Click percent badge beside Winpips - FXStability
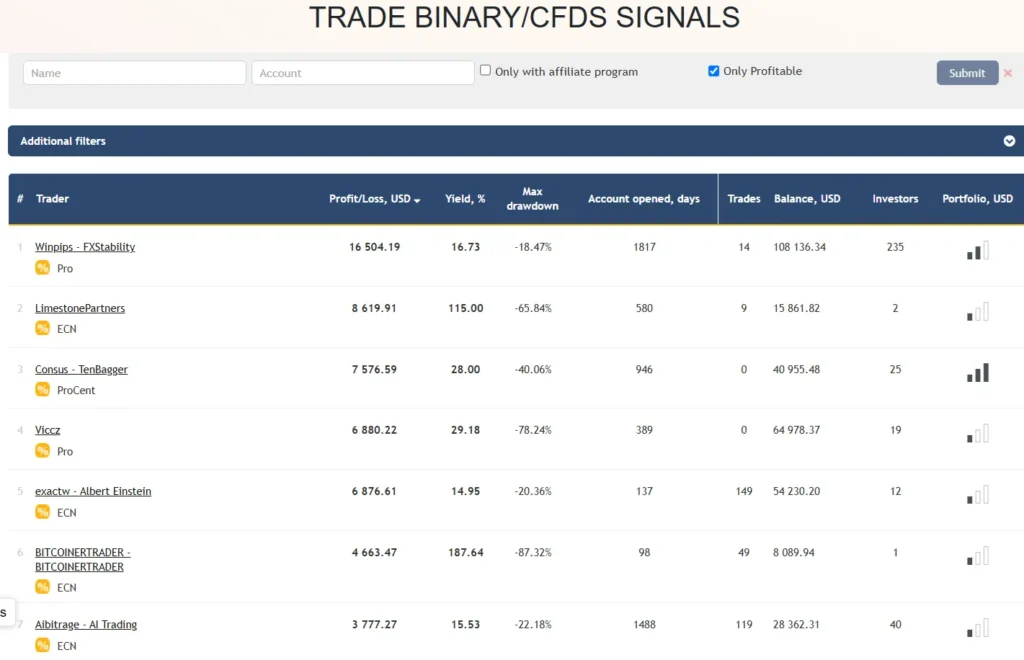The width and height of the screenshot is (1024, 660). tap(42, 268)
